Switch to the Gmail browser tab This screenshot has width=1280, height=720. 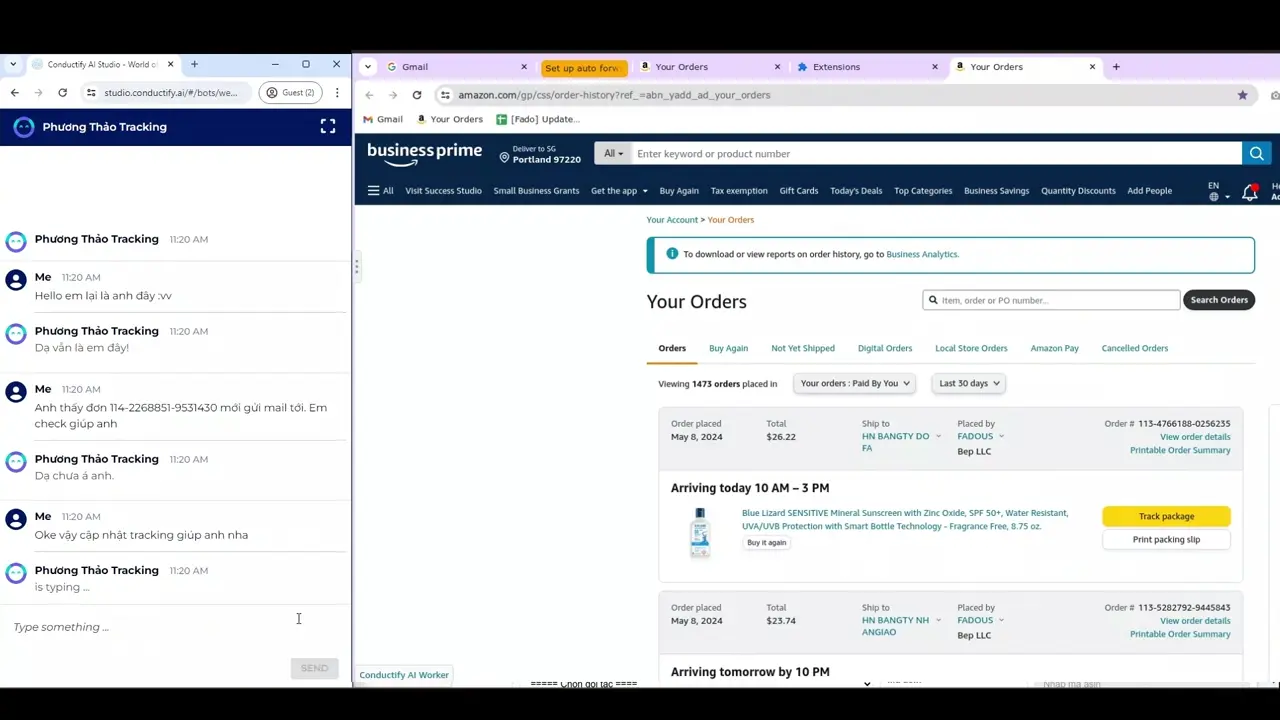(x=458, y=67)
